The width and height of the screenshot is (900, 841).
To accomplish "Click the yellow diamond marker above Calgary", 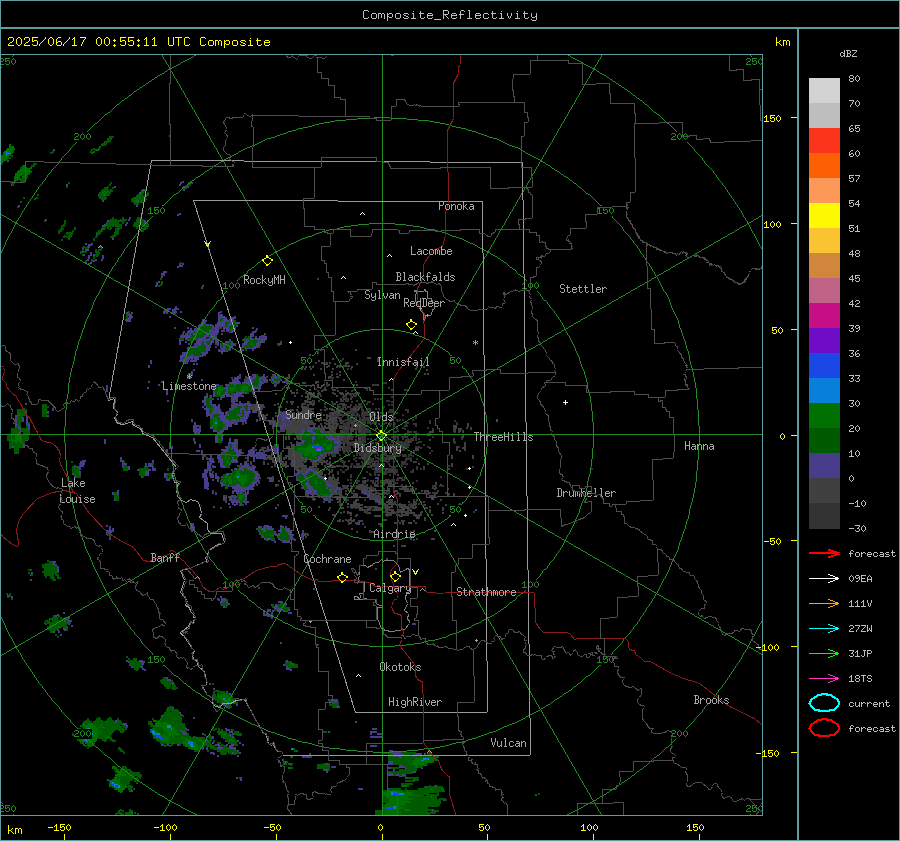I will point(395,576).
